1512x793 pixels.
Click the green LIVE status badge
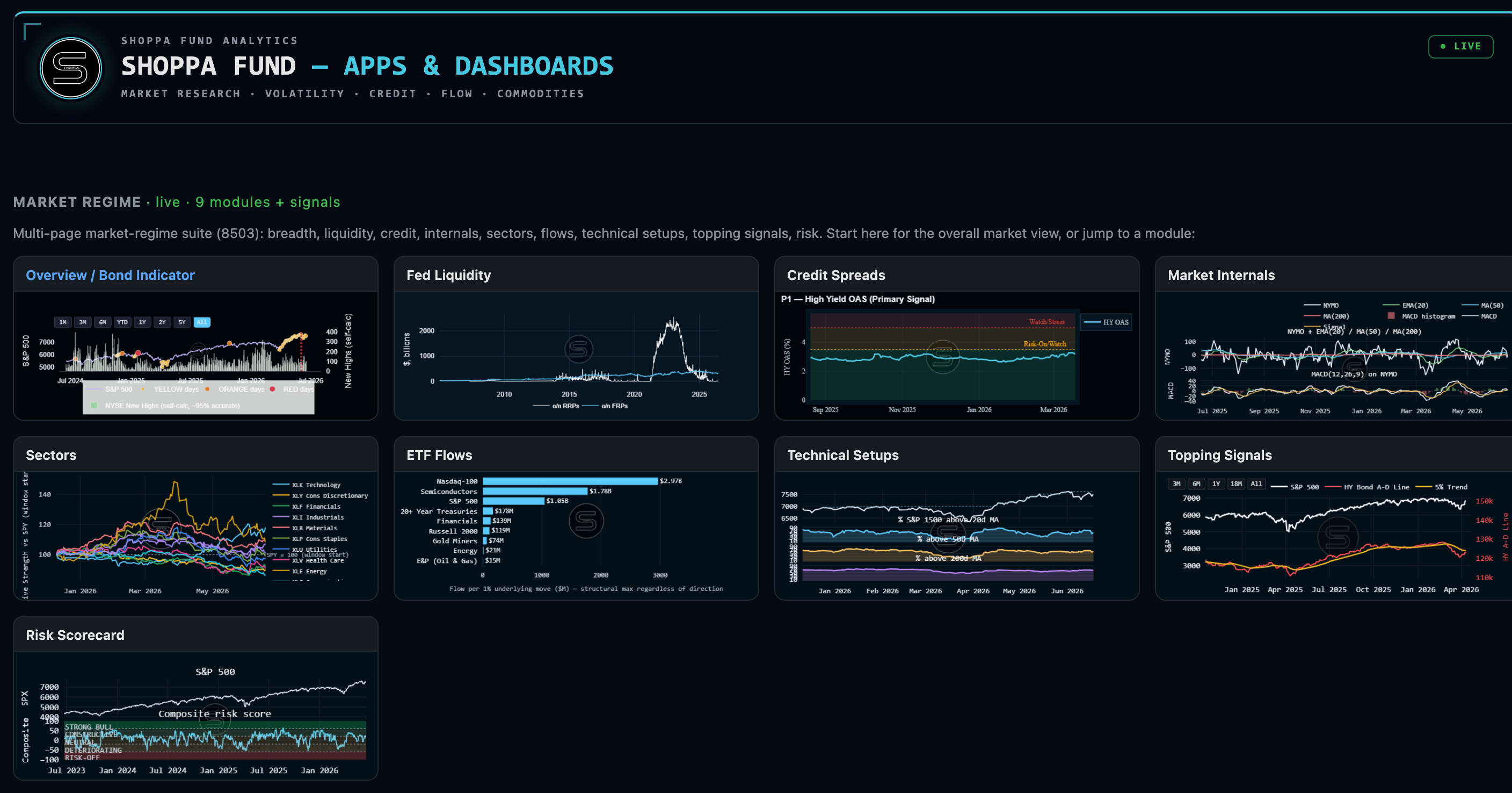[1460, 46]
